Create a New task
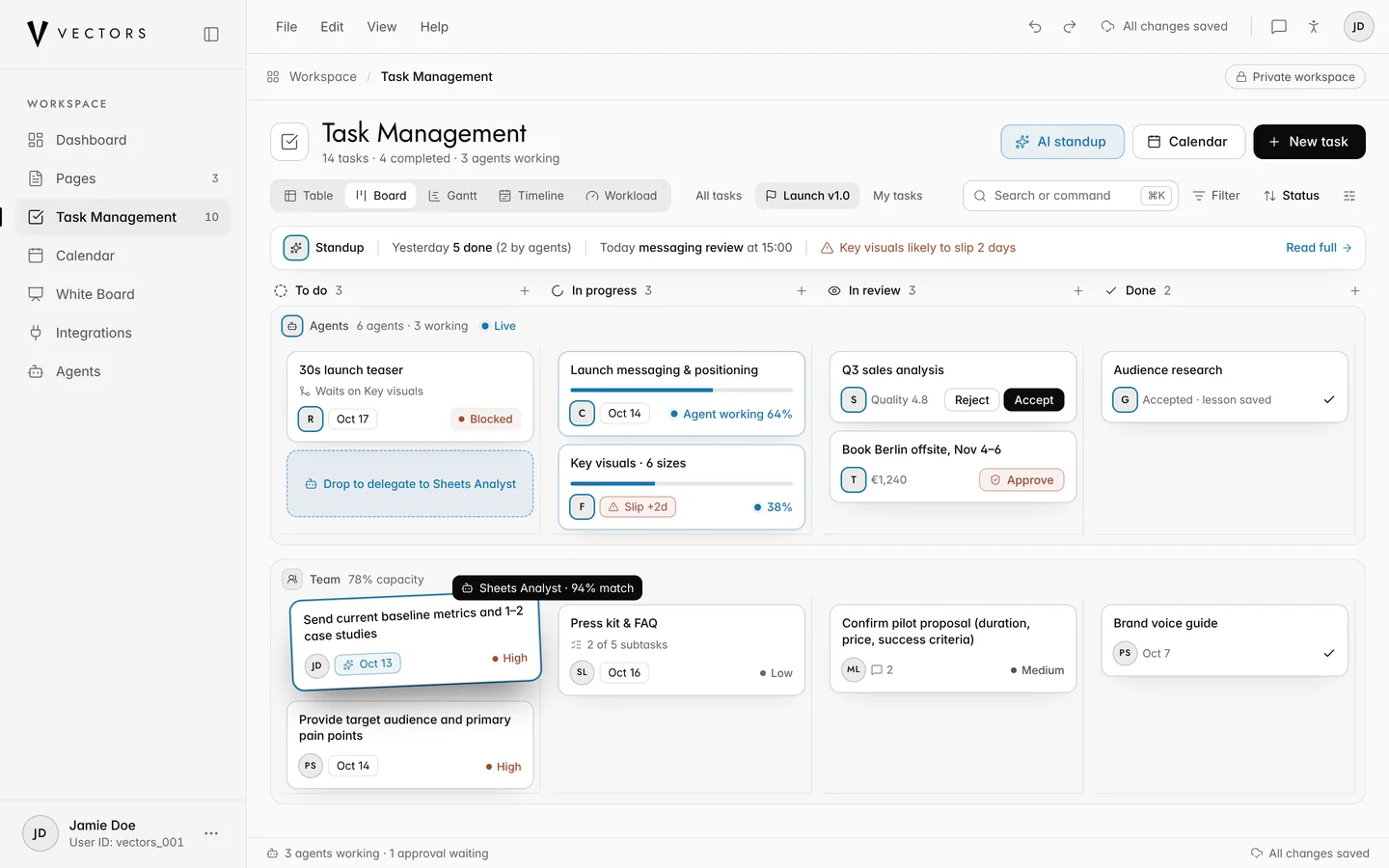This screenshot has width=1389, height=868. coord(1309,142)
